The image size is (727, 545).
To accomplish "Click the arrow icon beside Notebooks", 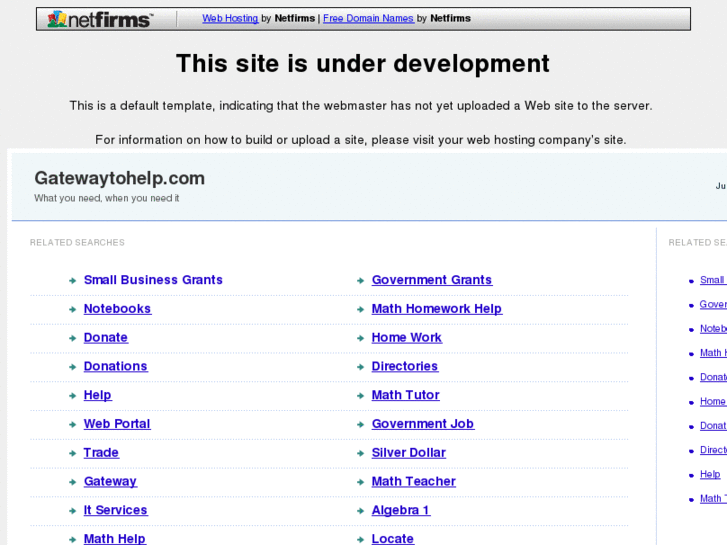I will pyautogui.click(x=72, y=309).
